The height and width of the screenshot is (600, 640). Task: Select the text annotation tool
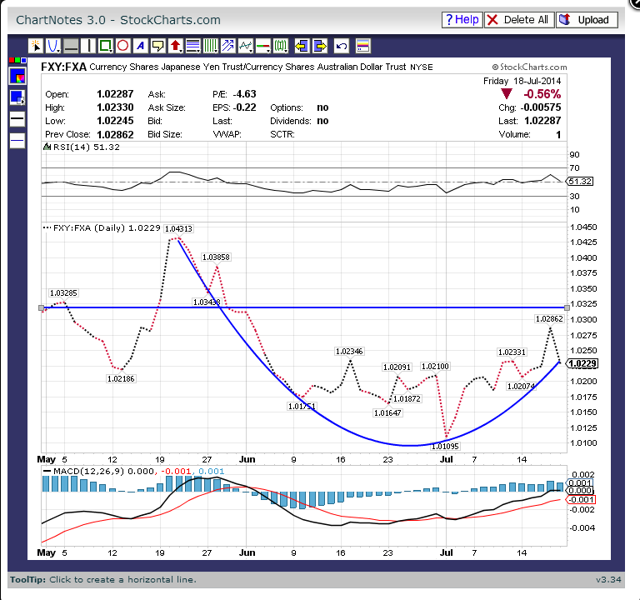[140, 46]
